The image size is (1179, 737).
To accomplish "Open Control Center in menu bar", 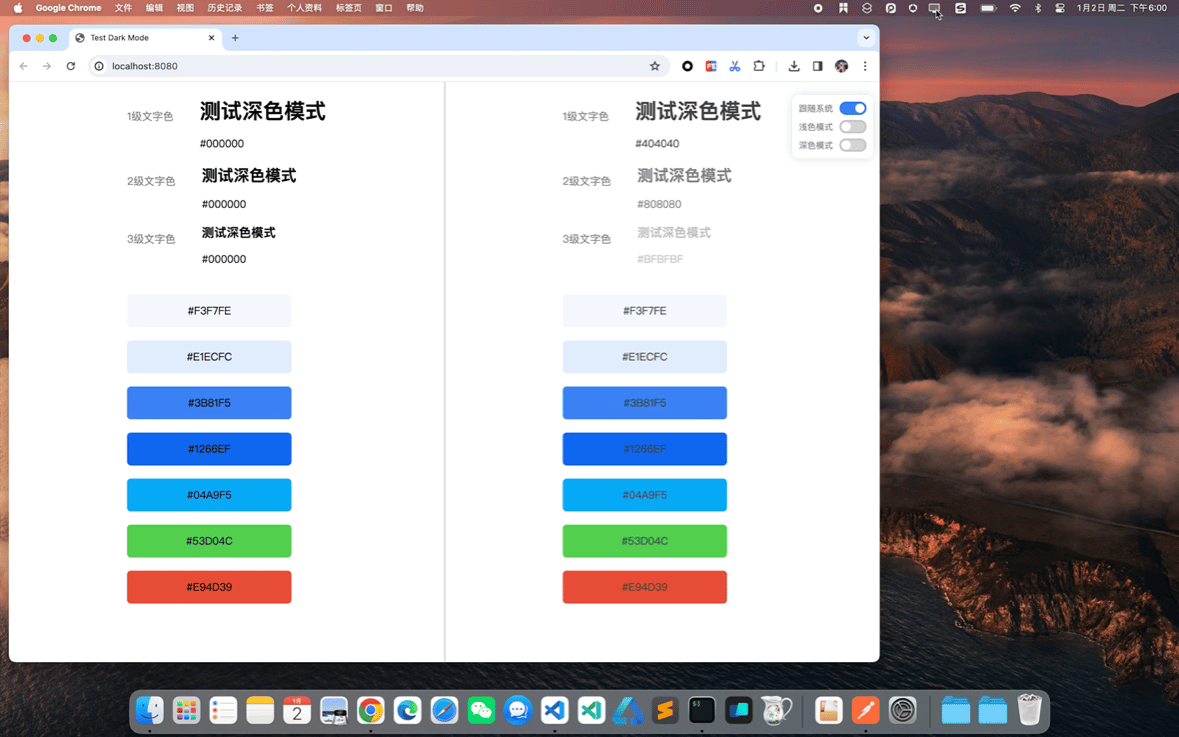I will [x=1059, y=8].
